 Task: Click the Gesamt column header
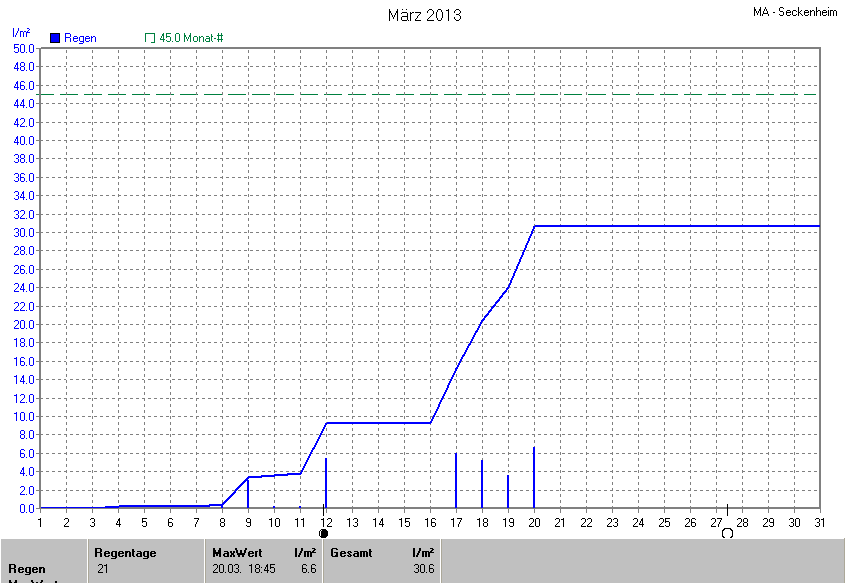click(351, 552)
